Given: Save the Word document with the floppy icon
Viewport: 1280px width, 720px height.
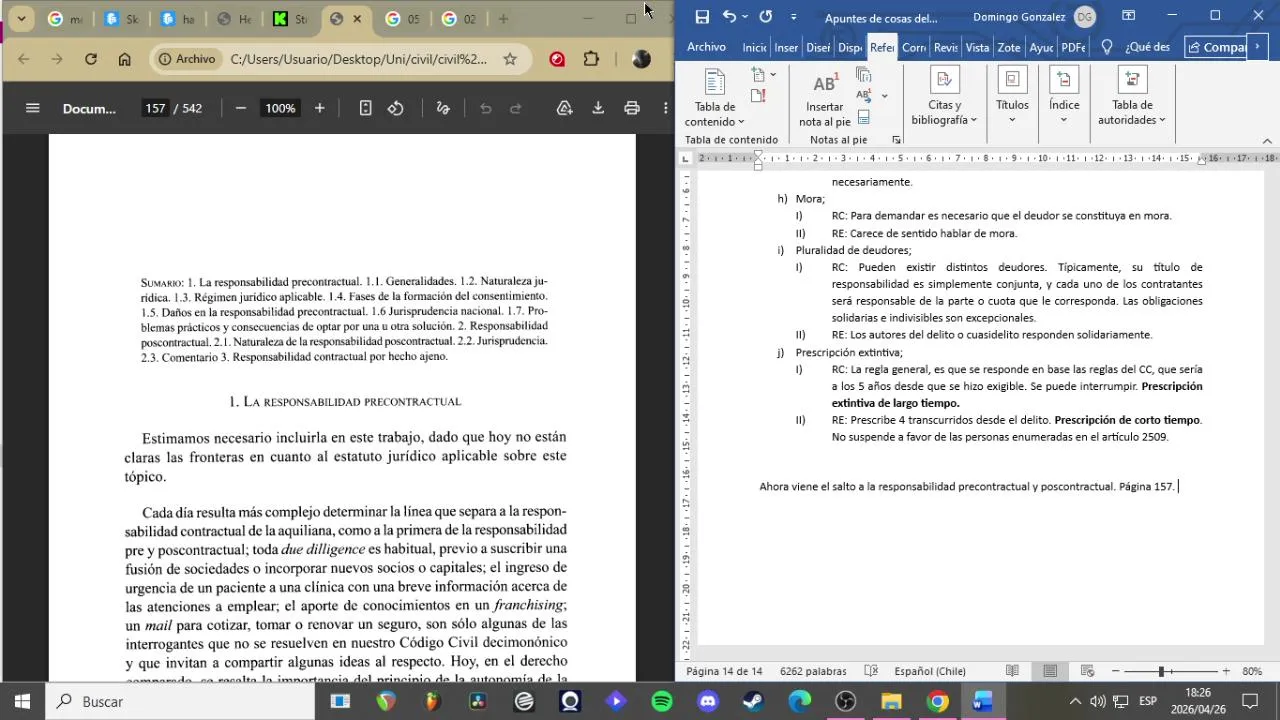Looking at the screenshot, I should (x=702, y=16).
